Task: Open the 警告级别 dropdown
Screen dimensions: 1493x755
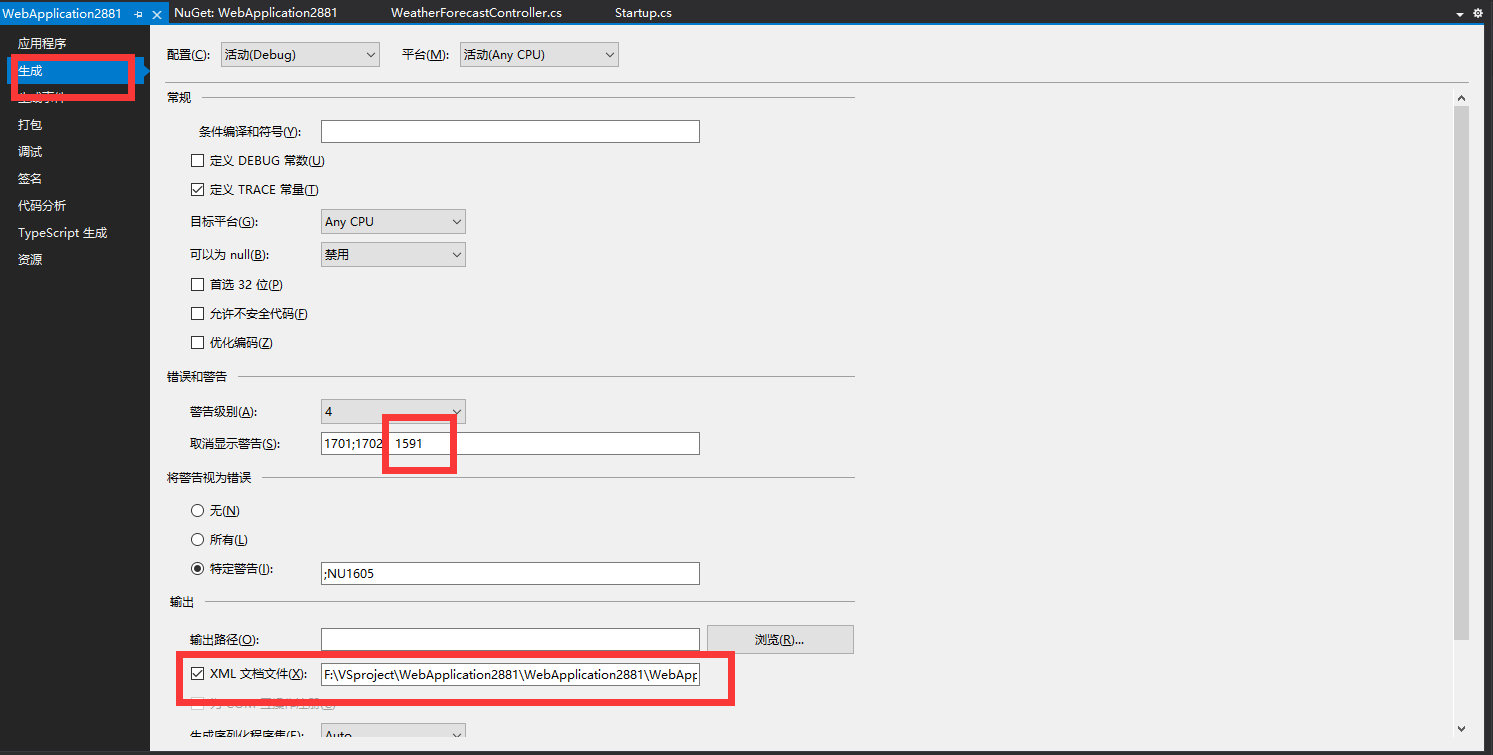Action: point(393,411)
